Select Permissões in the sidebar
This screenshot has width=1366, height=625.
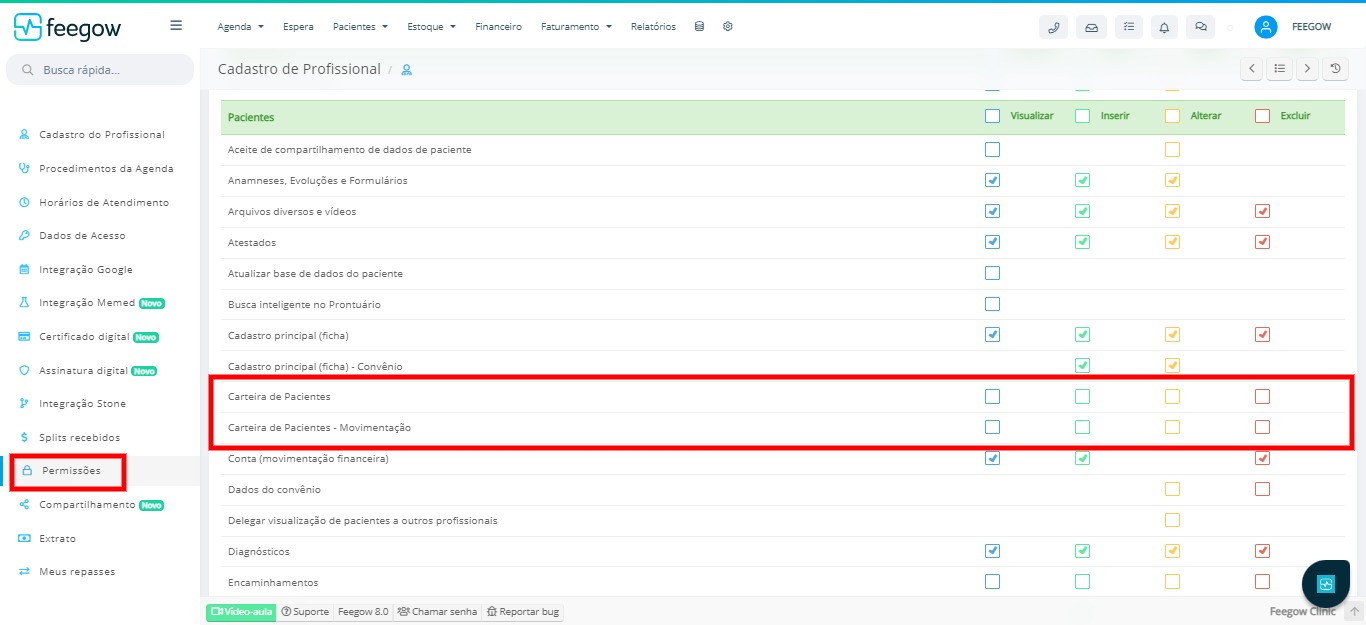[71, 471]
